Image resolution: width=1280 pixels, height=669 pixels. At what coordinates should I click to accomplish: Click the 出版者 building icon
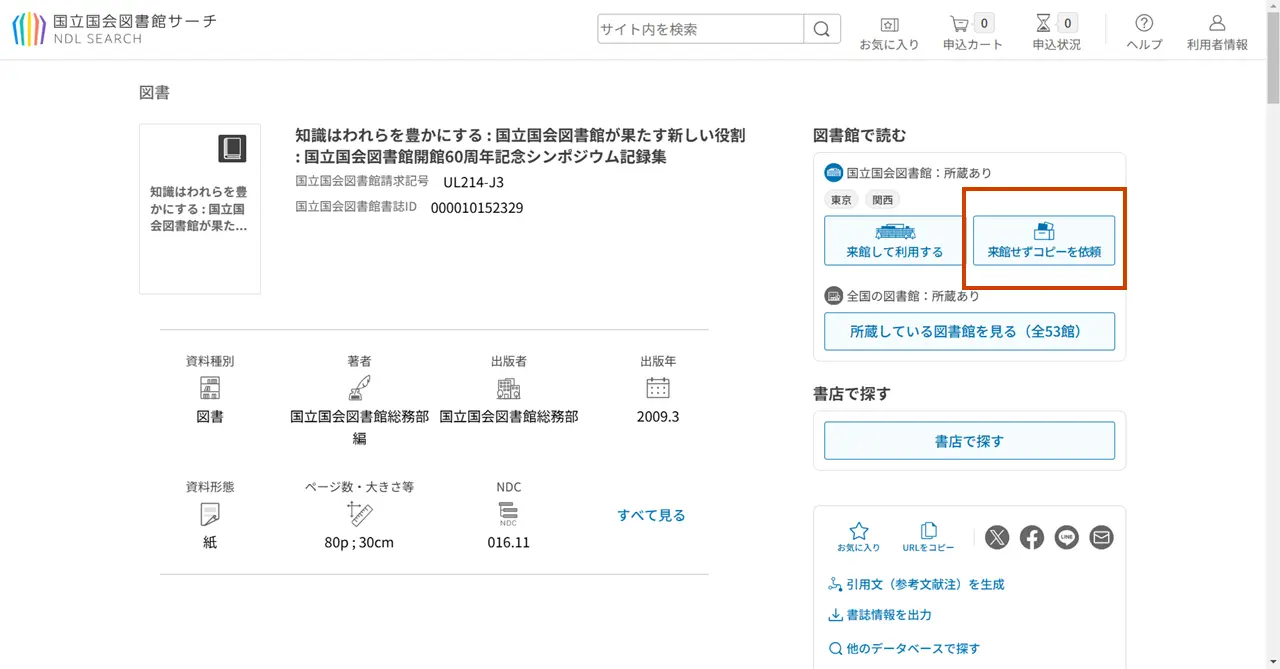point(509,388)
